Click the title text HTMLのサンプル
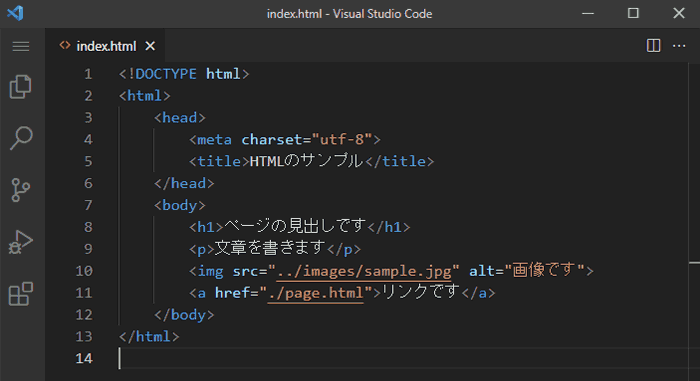700x381 pixels. point(306,161)
